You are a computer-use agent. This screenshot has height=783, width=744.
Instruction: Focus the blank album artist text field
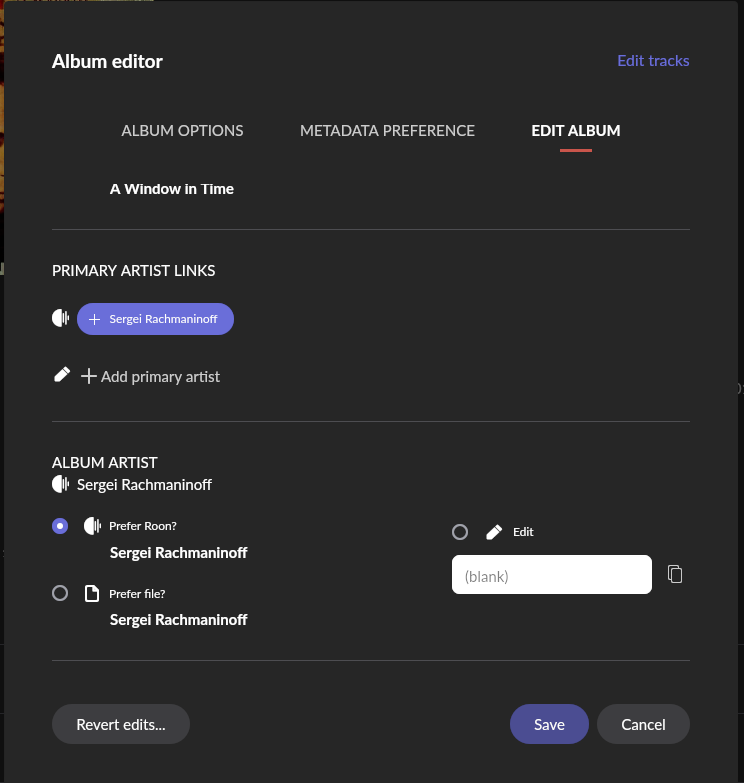552,575
